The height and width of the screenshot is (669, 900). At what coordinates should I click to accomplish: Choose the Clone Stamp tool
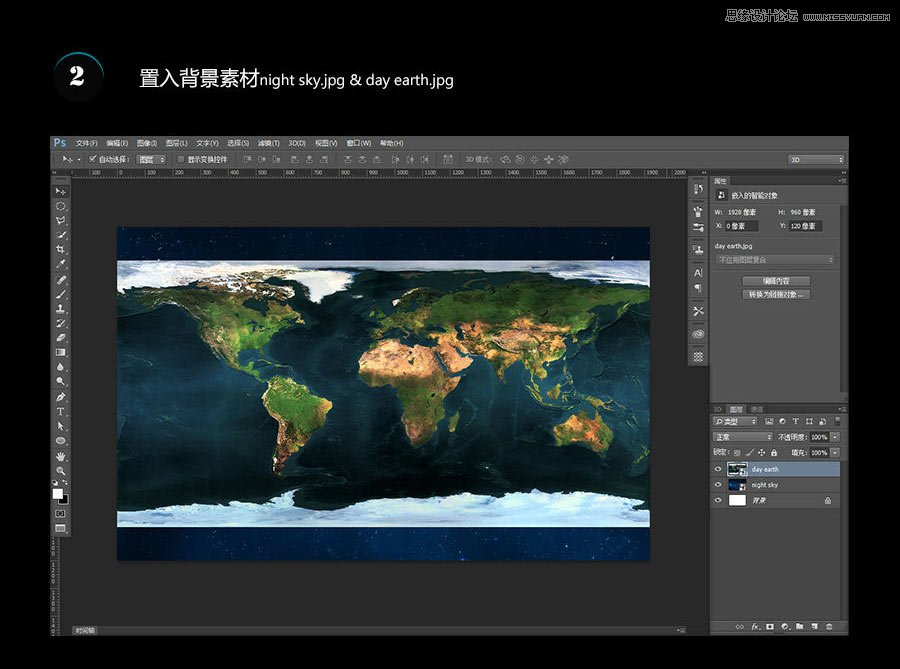pos(60,309)
